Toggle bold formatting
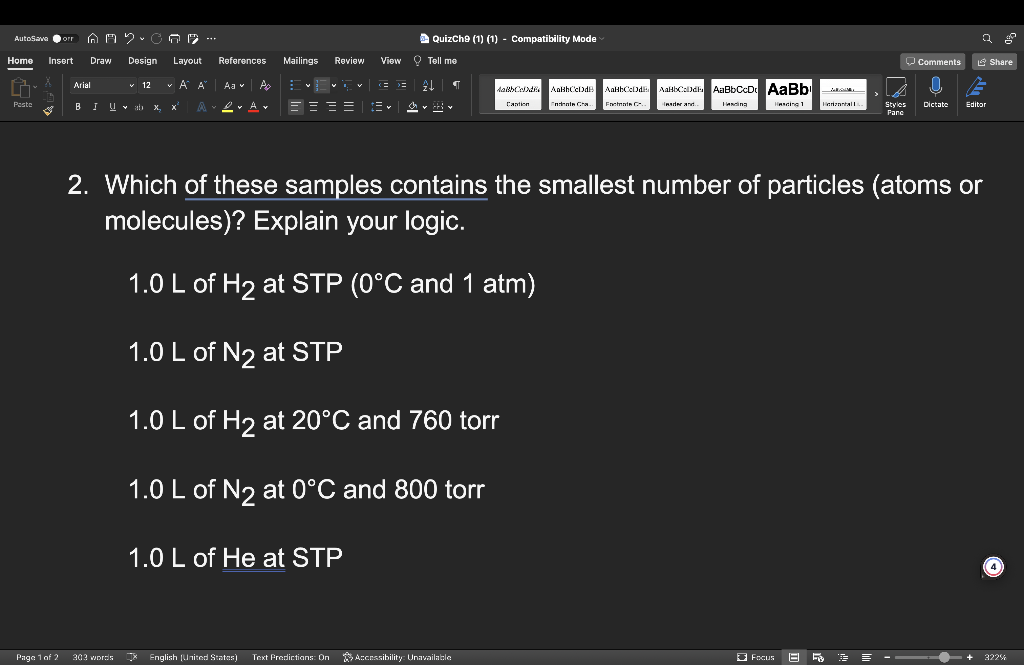The width and height of the screenshot is (1024, 665). point(78,105)
